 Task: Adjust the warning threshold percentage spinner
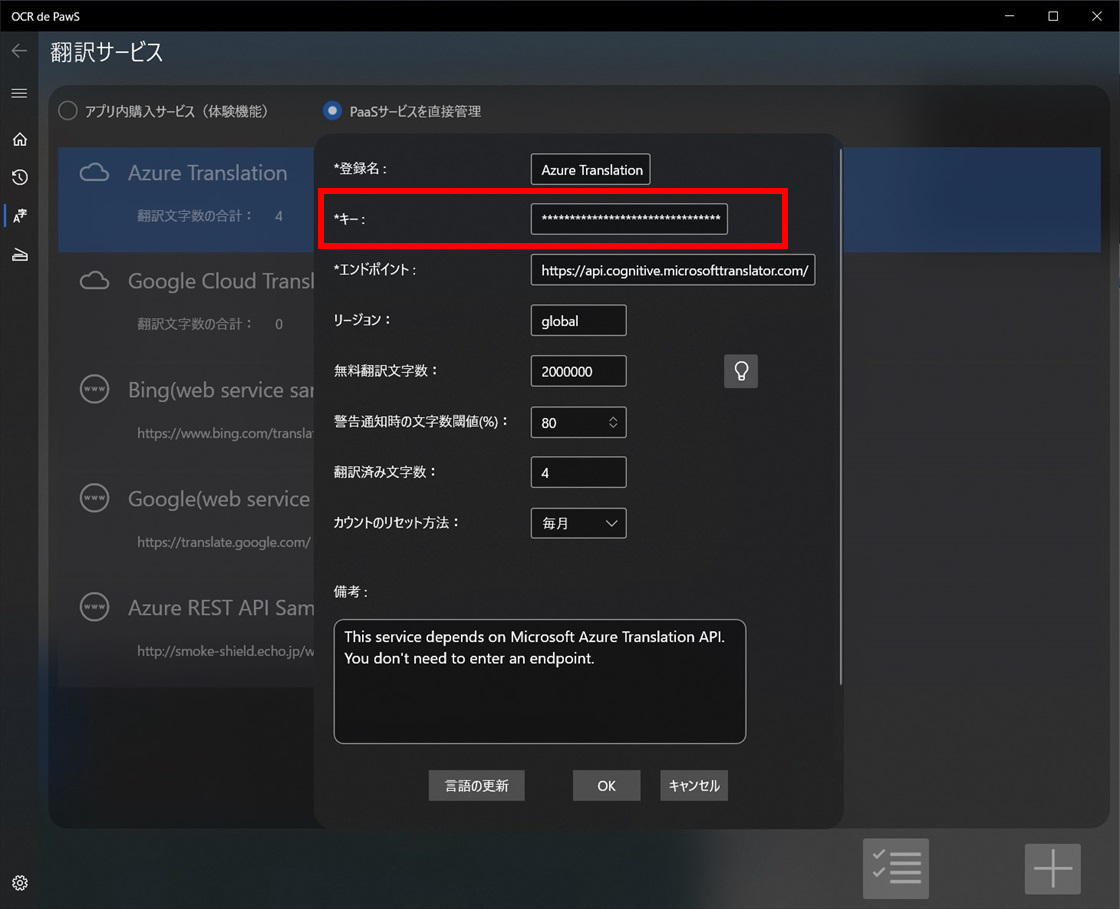tap(613, 422)
